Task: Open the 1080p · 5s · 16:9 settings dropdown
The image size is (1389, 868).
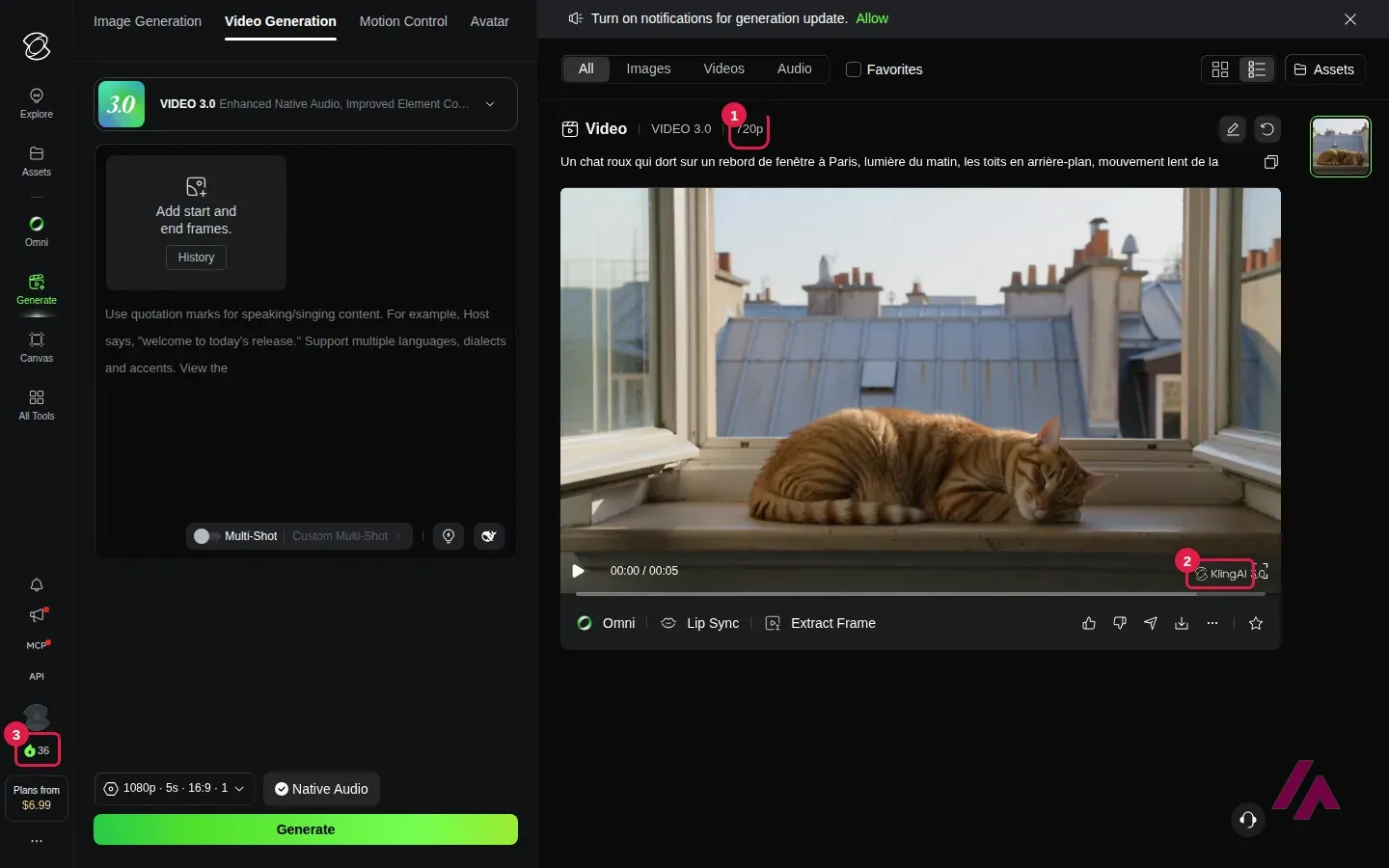Action: tap(175, 789)
